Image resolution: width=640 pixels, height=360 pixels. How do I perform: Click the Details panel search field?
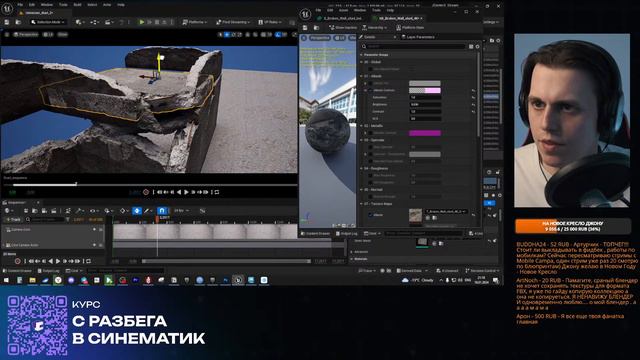413,47
